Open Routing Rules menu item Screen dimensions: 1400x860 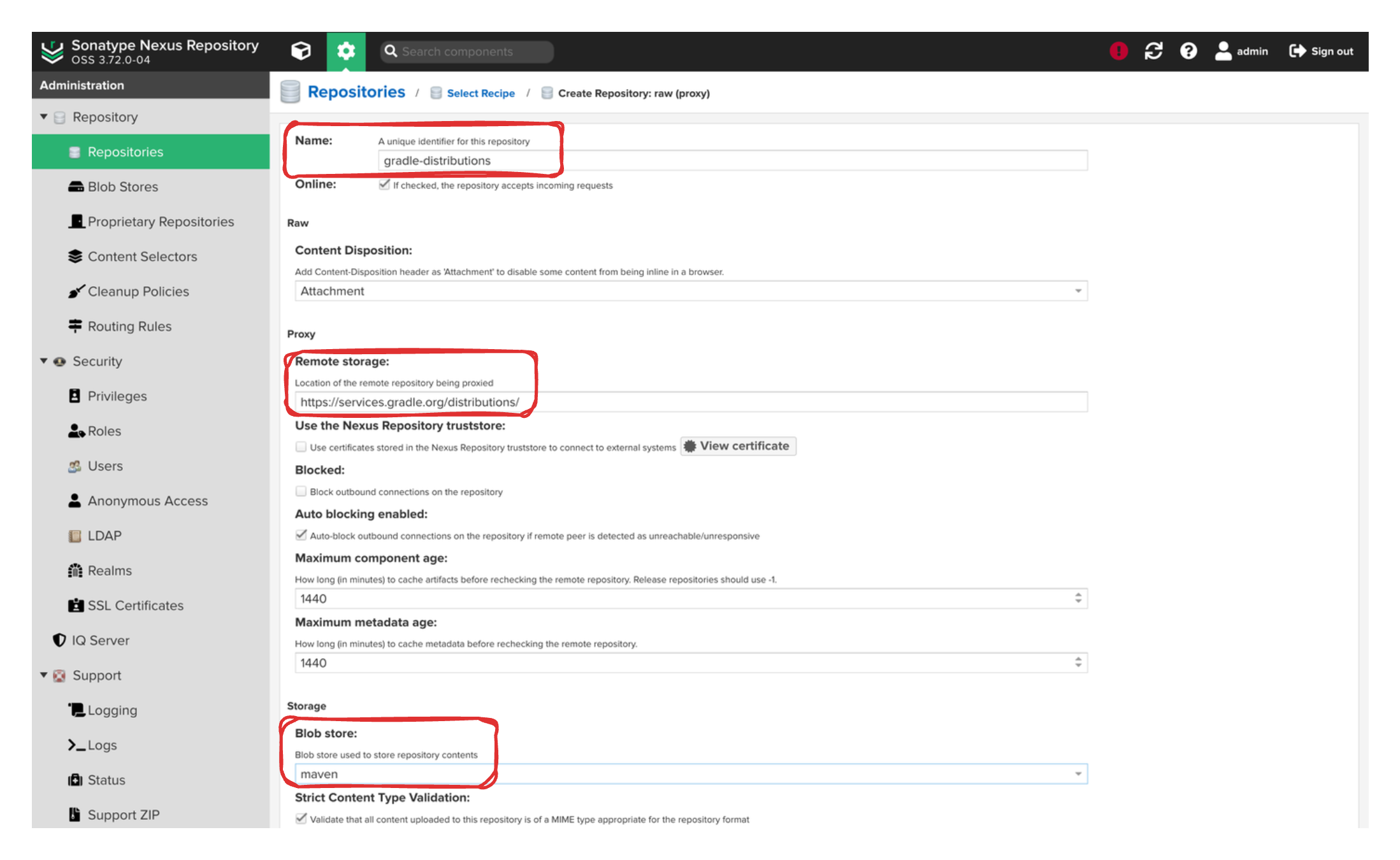150,326
